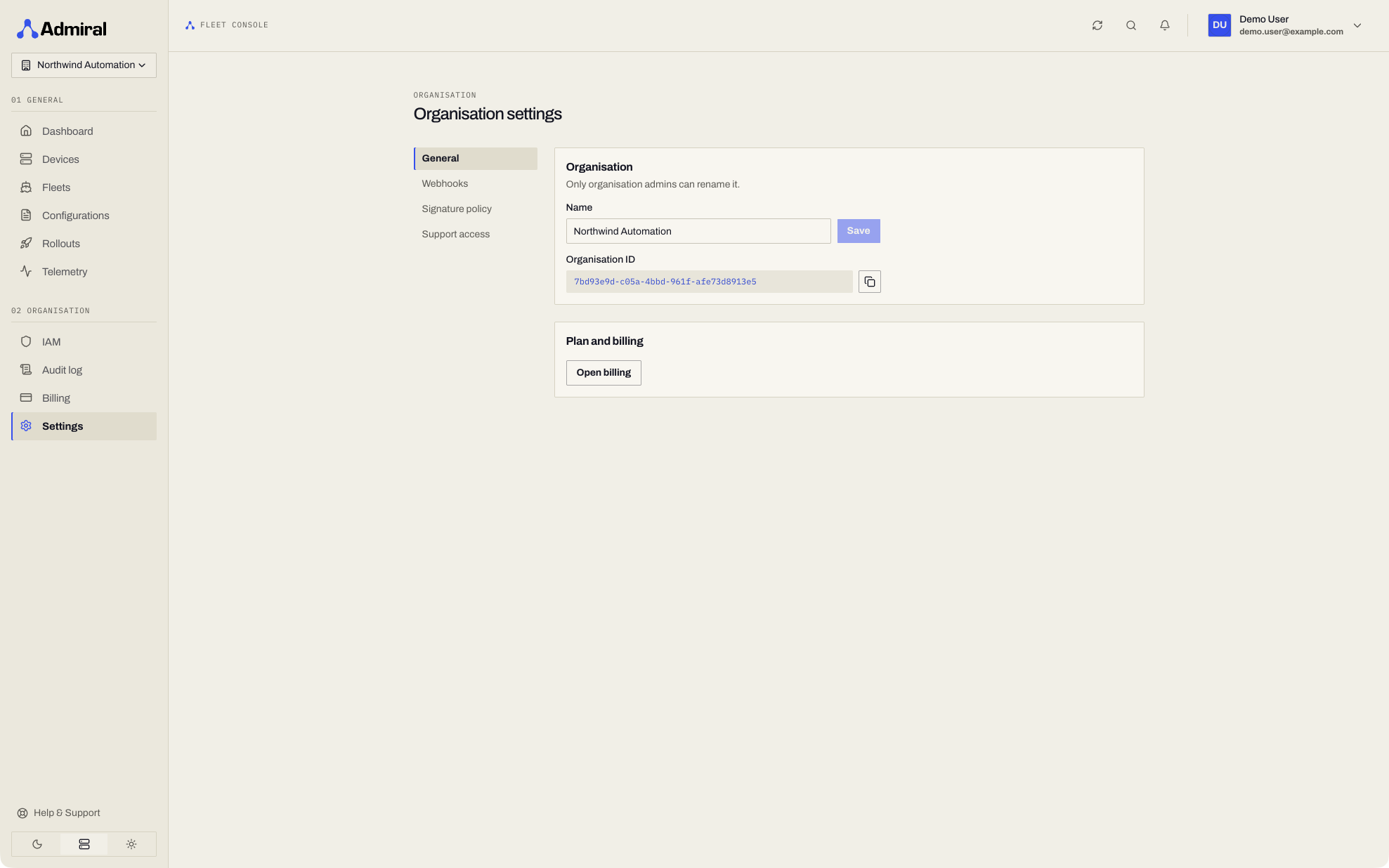Switch to dark theme moon icon

[37, 844]
